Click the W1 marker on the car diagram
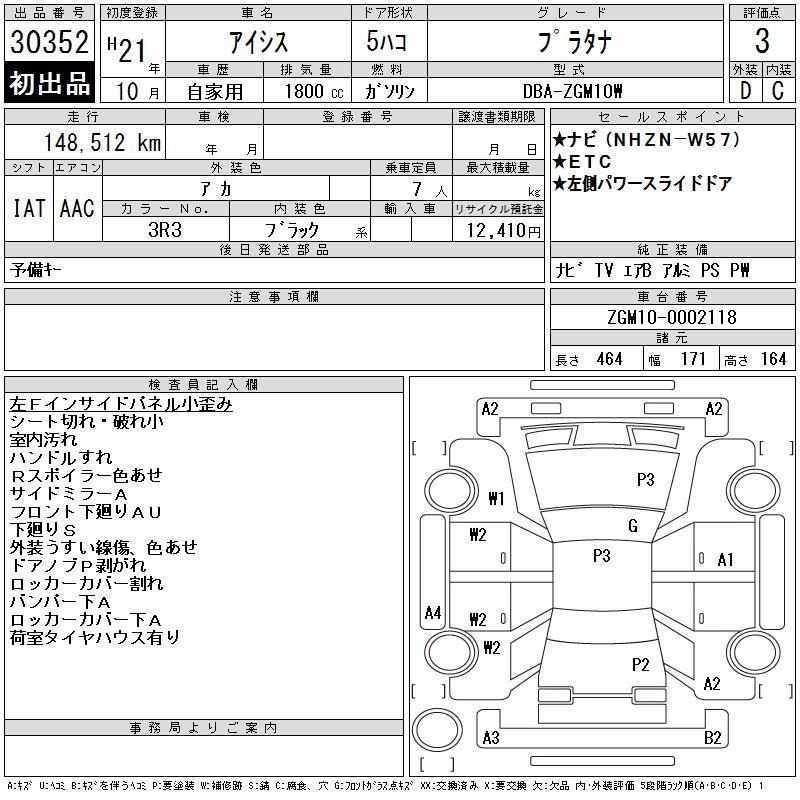The height and width of the screenshot is (800, 800). coord(496,498)
